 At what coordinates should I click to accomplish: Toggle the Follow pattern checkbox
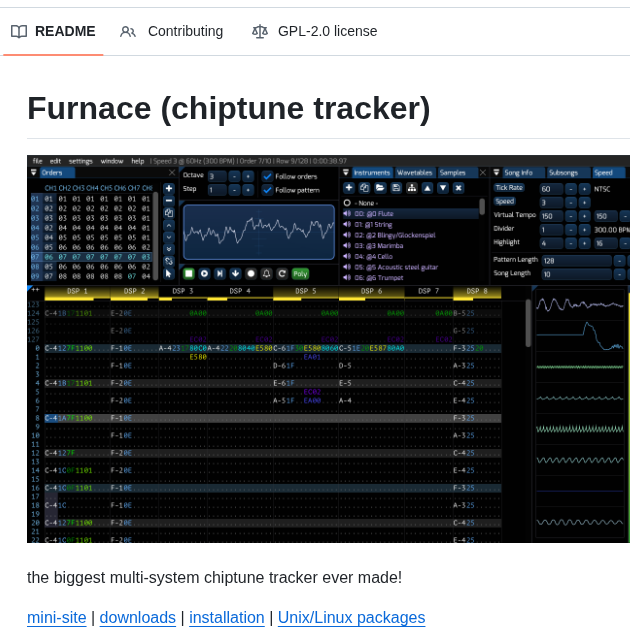pos(267,189)
